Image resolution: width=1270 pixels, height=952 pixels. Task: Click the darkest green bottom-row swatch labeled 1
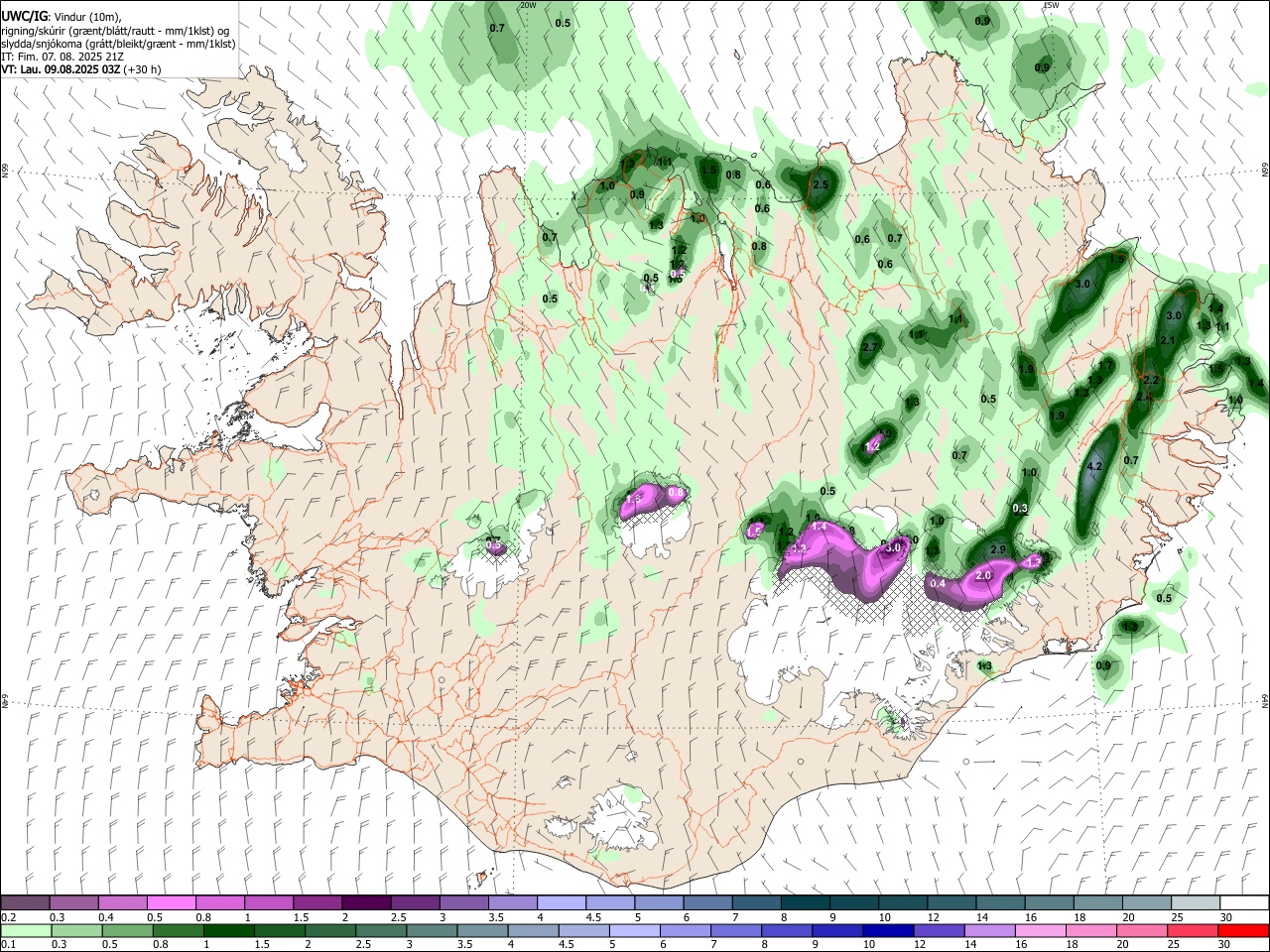228,930
